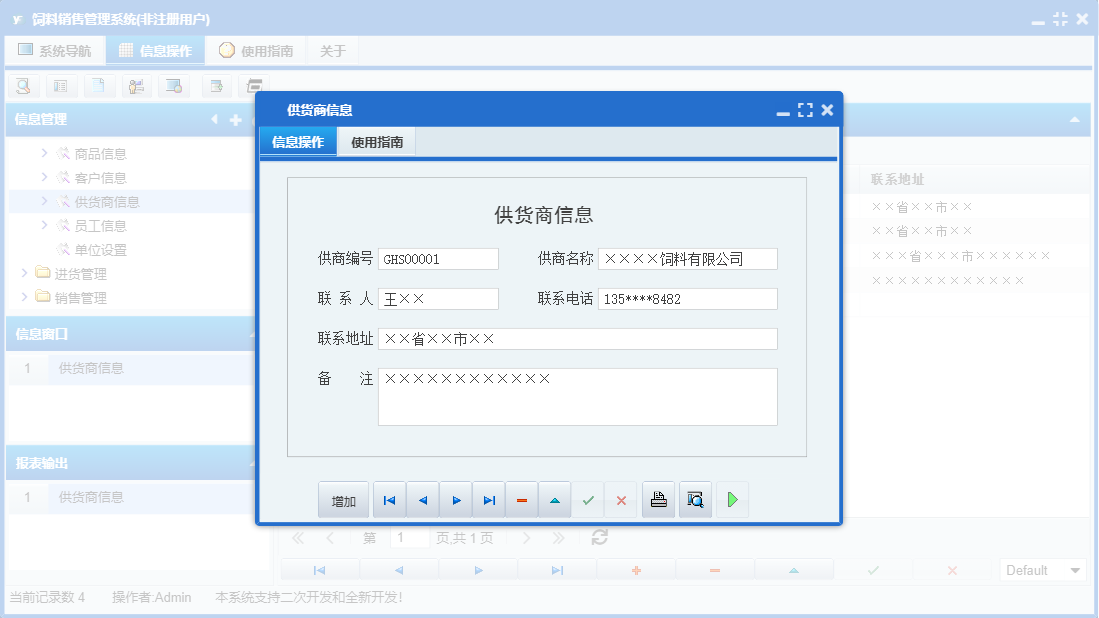The width and height of the screenshot is (1099, 618).
Task: Click the page number input field
Action: [x=409, y=537]
